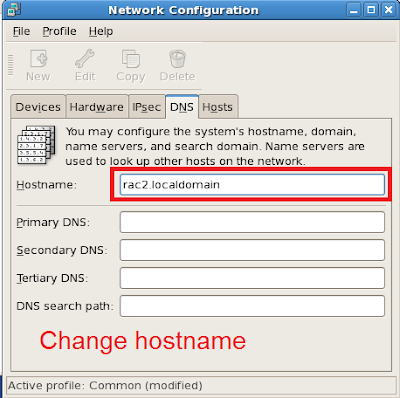
Task: Open the File menu
Action: [22, 31]
